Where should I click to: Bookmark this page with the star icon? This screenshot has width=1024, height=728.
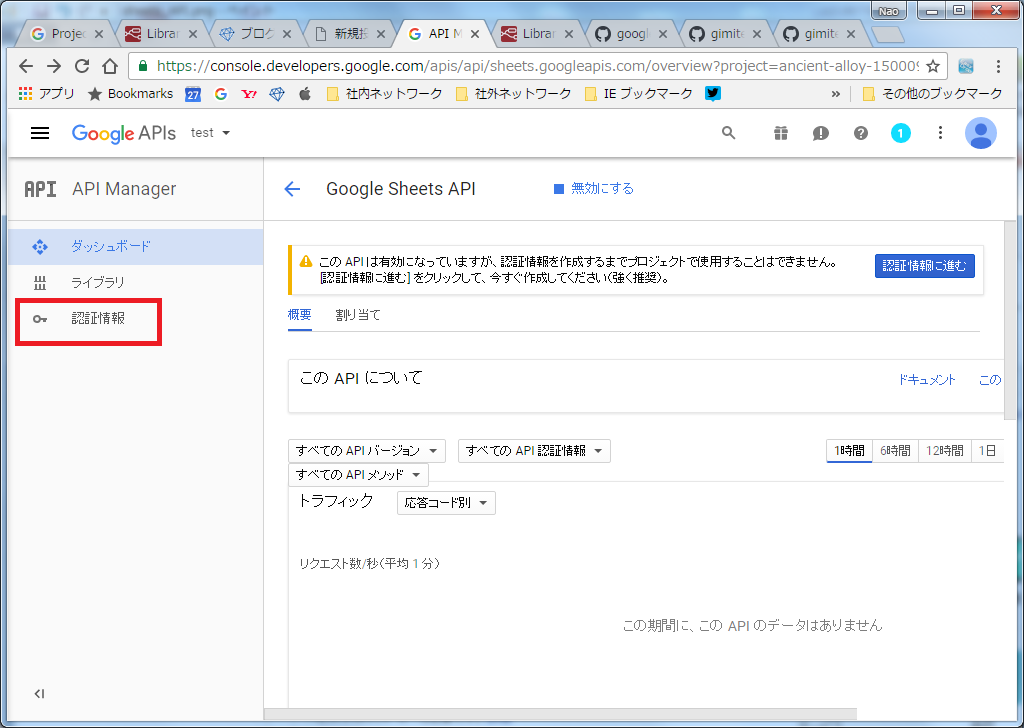933,66
